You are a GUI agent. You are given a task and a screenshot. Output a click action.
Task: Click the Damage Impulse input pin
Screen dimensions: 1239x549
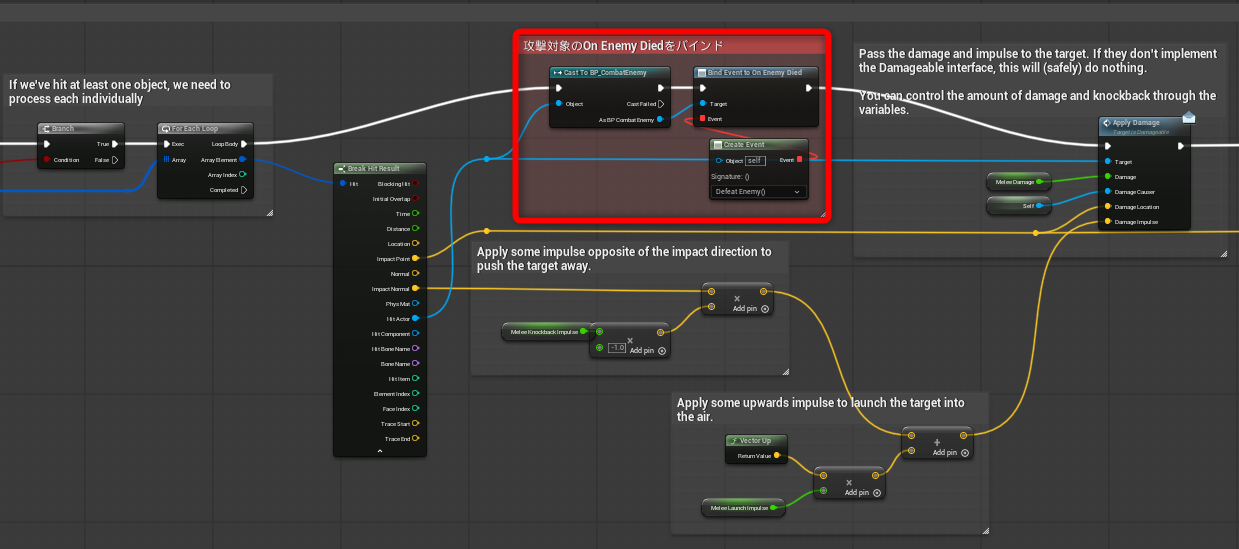(1106, 222)
